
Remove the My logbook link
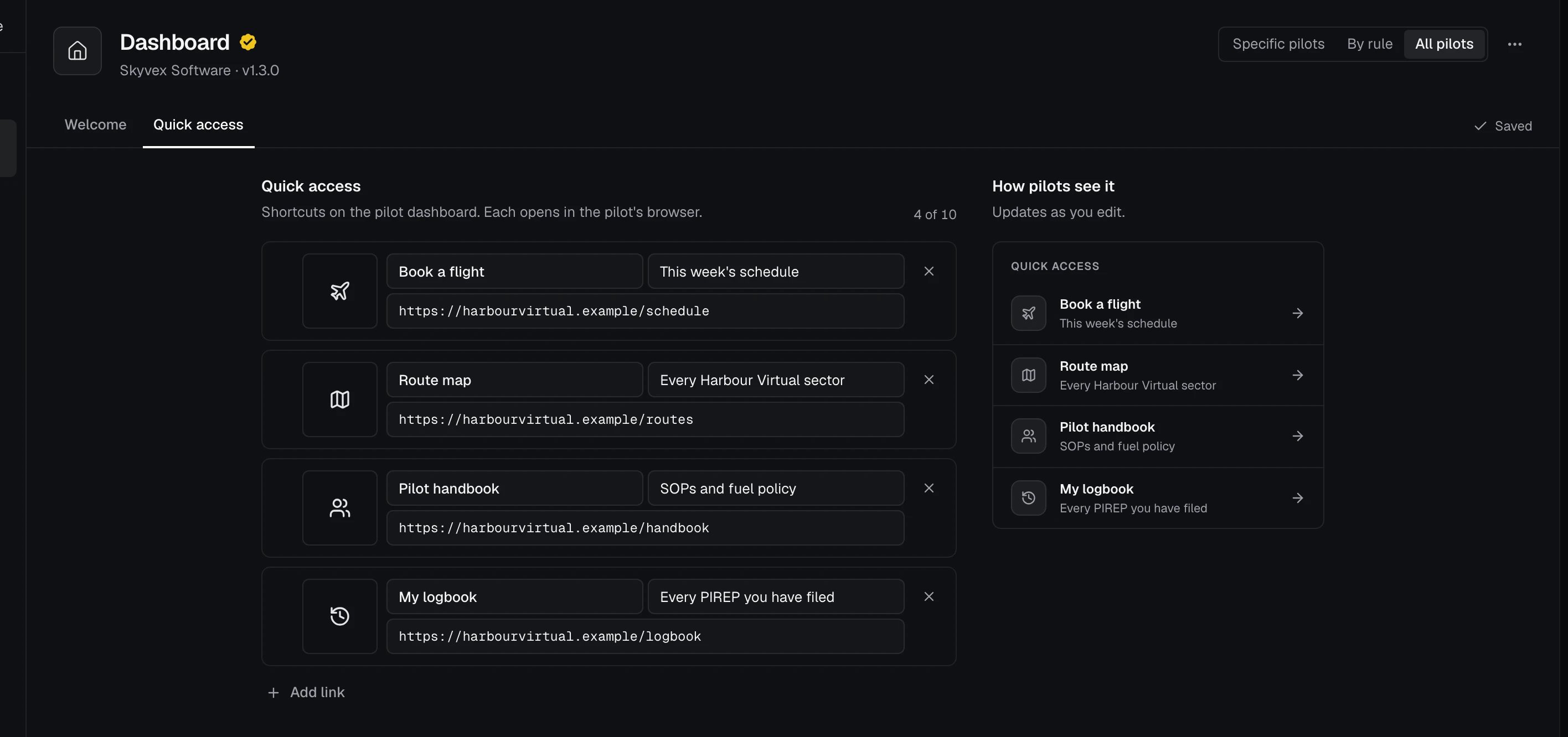[929, 596]
